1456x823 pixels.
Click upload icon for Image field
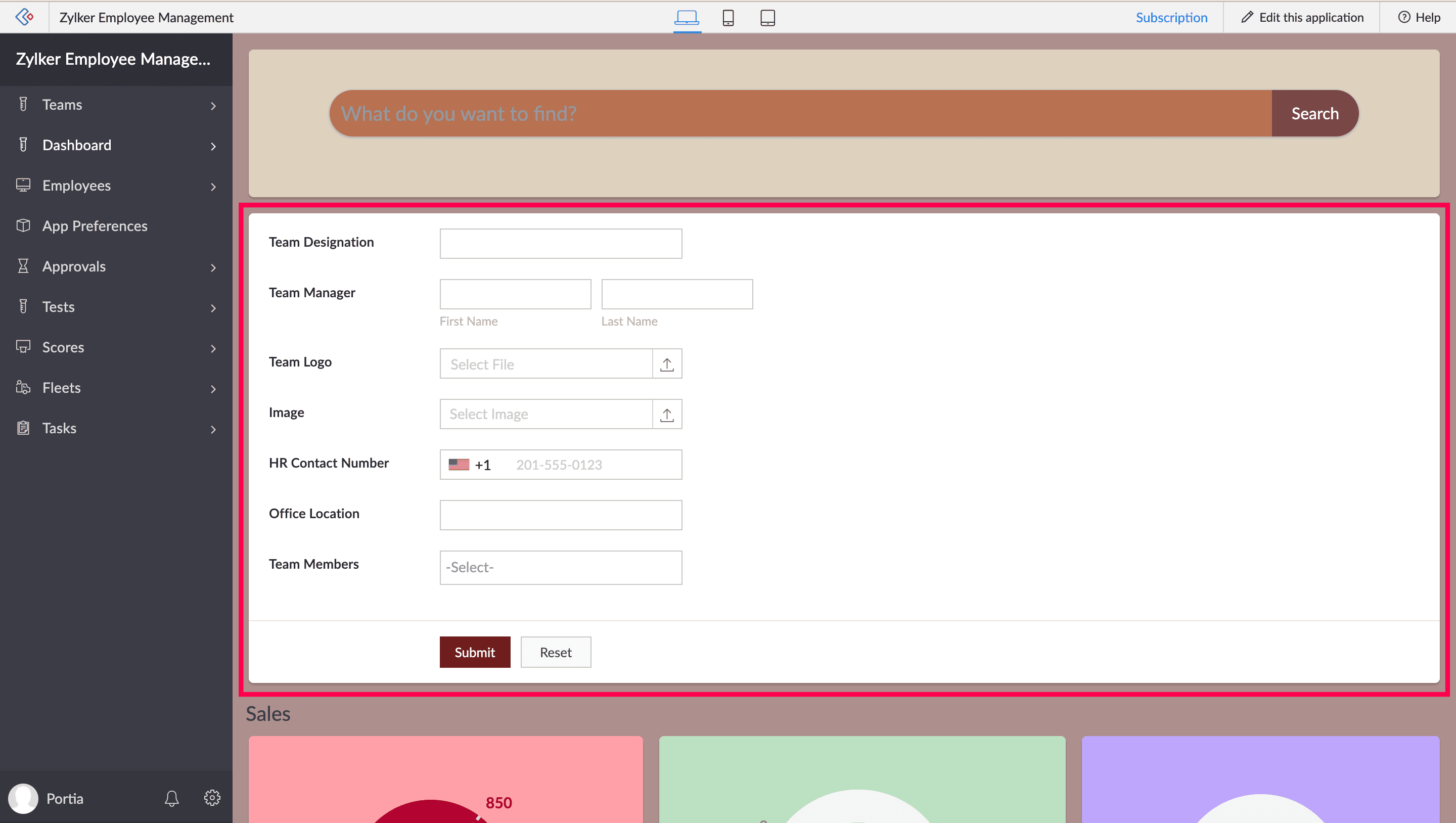coord(667,415)
